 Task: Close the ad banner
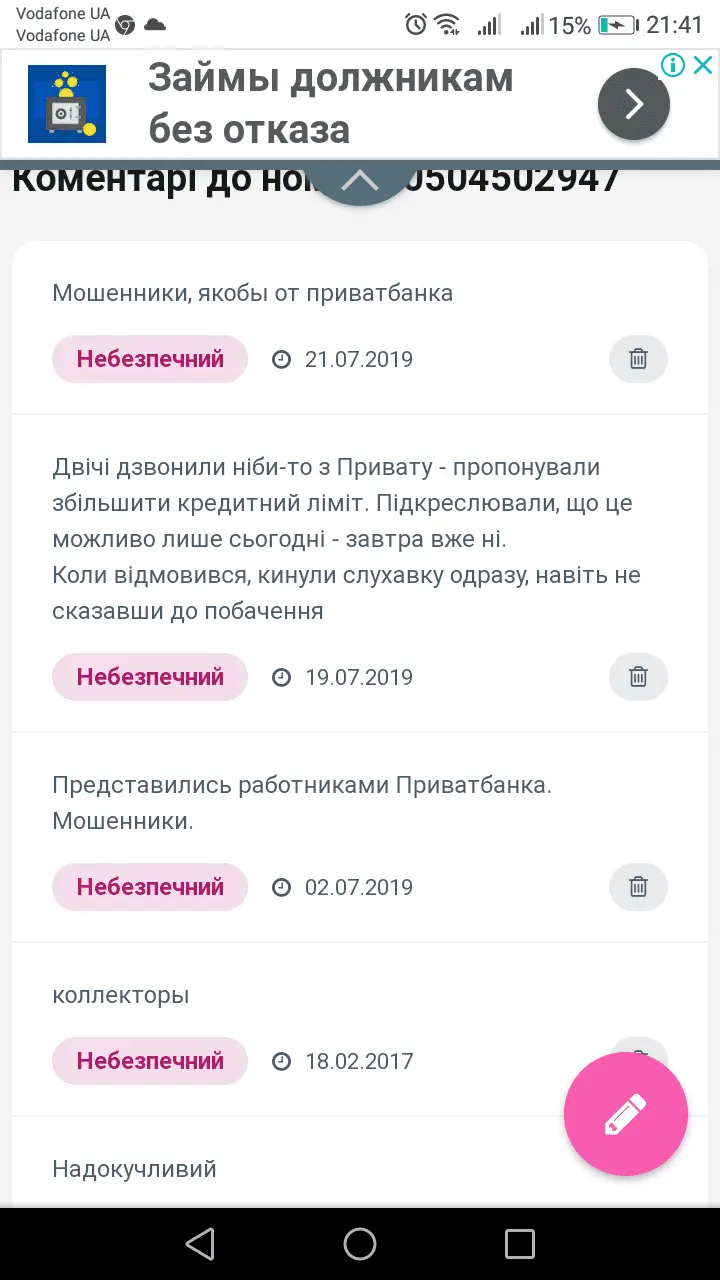pyautogui.click(x=703, y=66)
